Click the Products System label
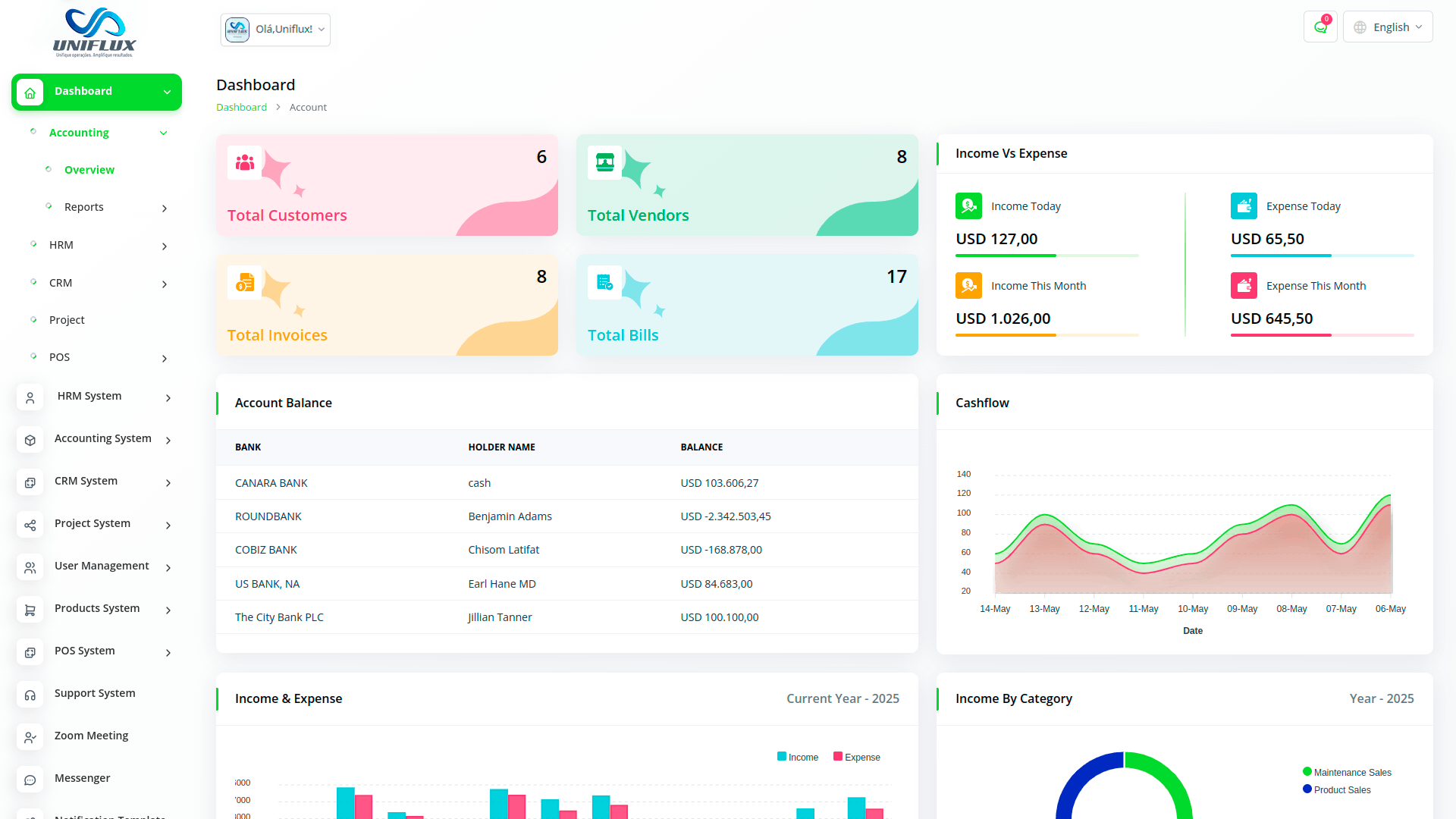The width and height of the screenshot is (1456, 819). pos(97,608)
